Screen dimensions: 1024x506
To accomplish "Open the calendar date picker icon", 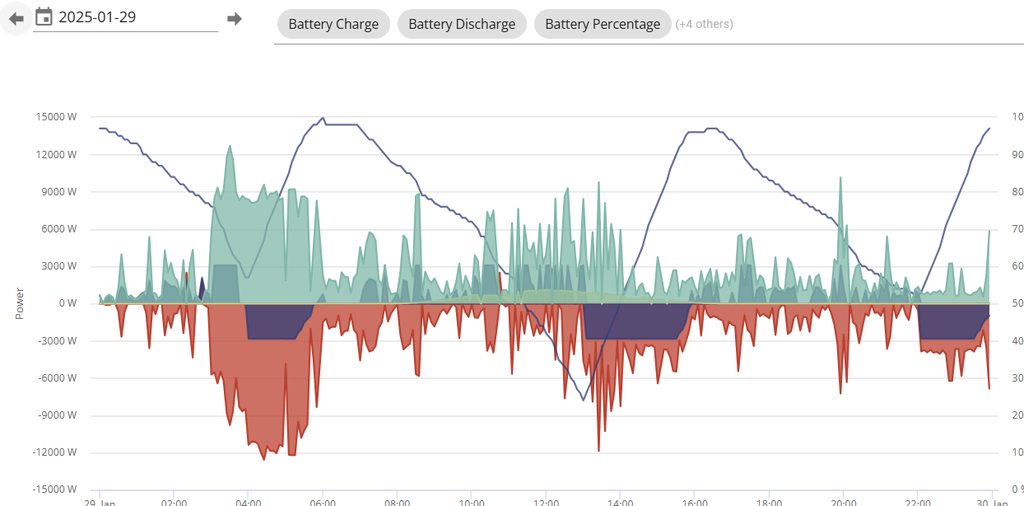I will (x=44, y=17).
